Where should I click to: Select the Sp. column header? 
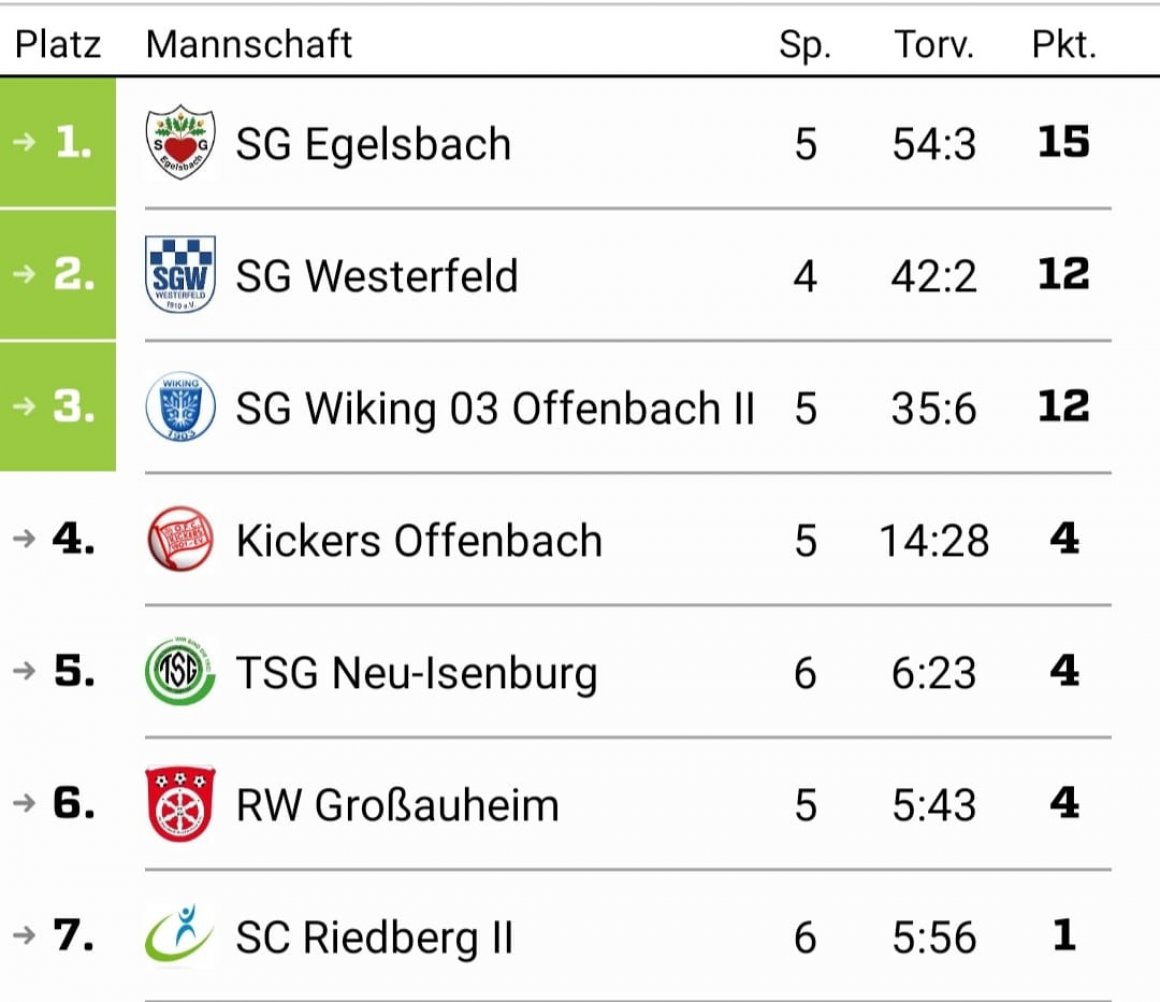click(x=805, y=45)
